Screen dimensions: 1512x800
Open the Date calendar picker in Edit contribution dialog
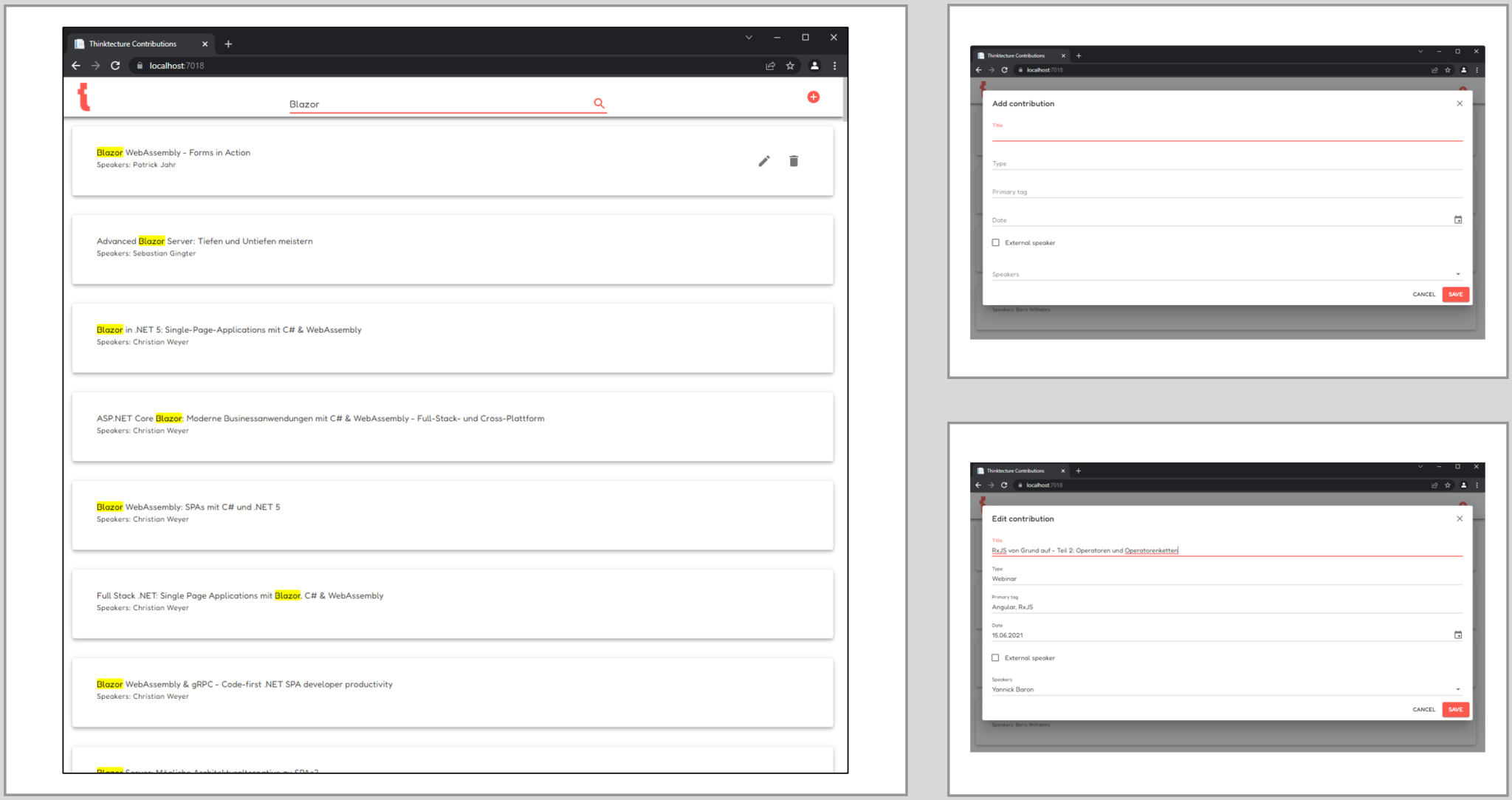pyautogui.click(x=1458, y=634)
